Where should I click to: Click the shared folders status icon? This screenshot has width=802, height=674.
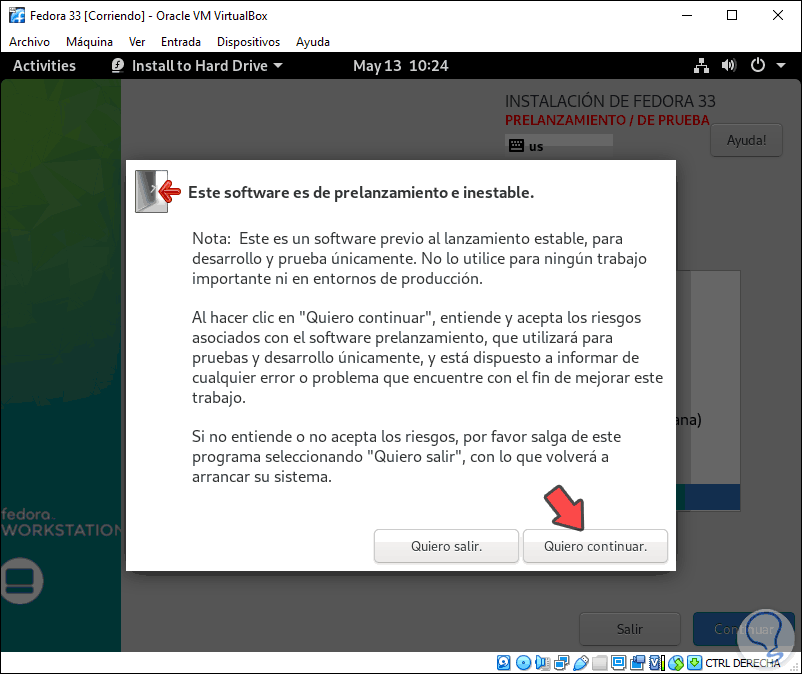tap(599, 663)
